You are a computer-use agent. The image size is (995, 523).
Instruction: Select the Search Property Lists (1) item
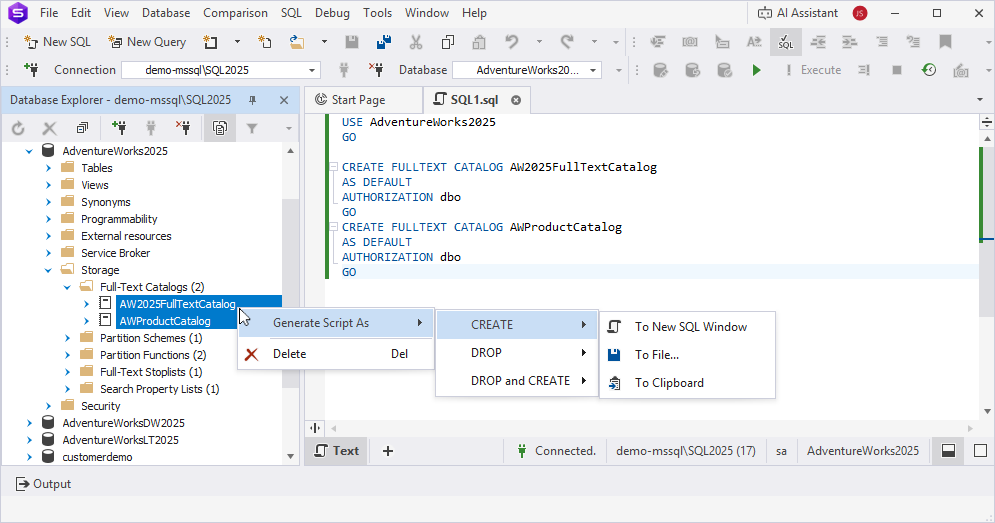159,389
